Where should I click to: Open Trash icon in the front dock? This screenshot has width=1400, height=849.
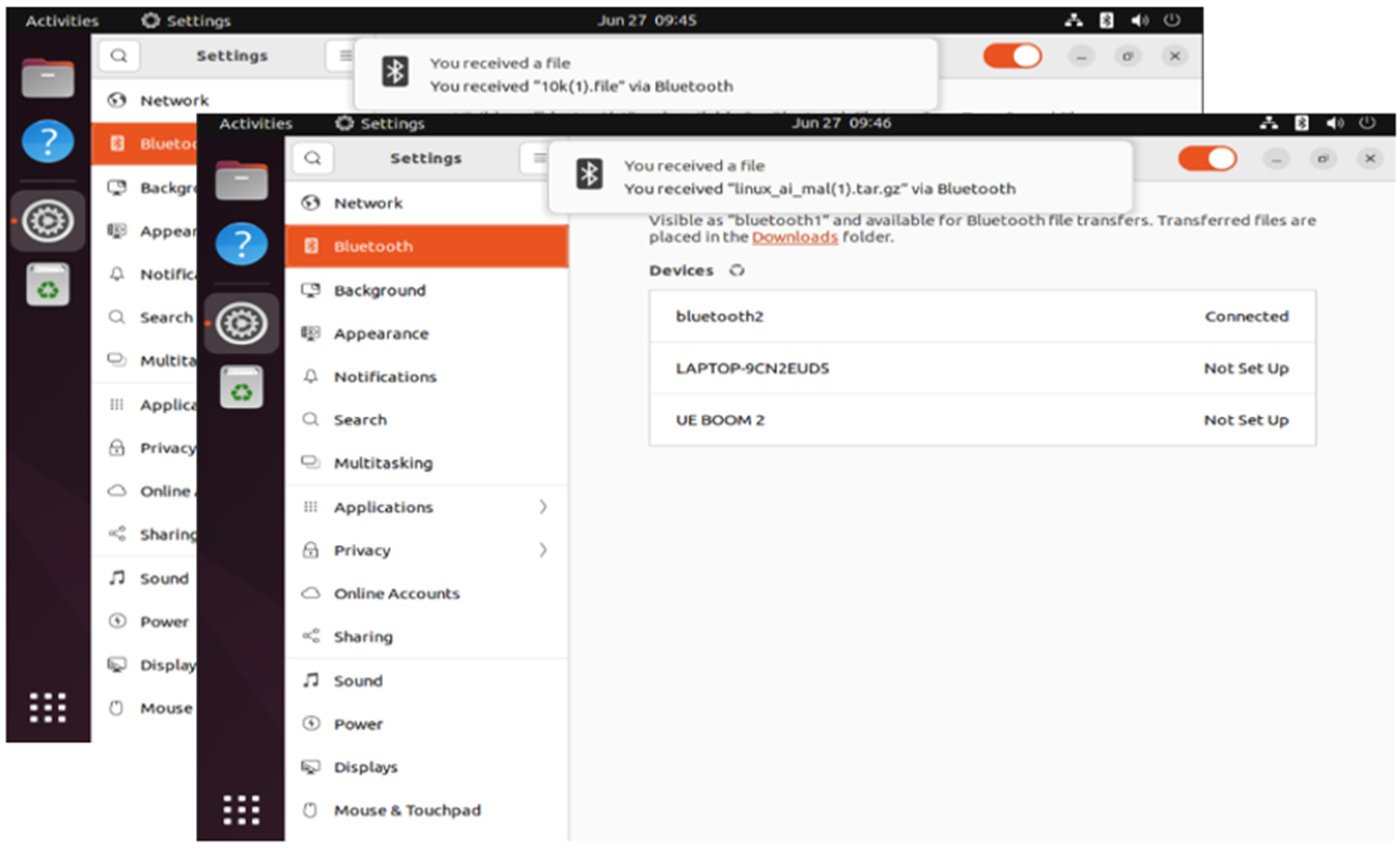click(x=241, y=388)
